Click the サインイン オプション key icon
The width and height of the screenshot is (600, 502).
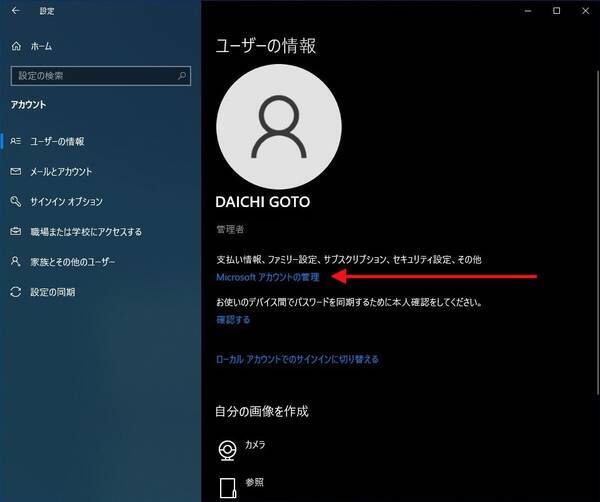15,201
